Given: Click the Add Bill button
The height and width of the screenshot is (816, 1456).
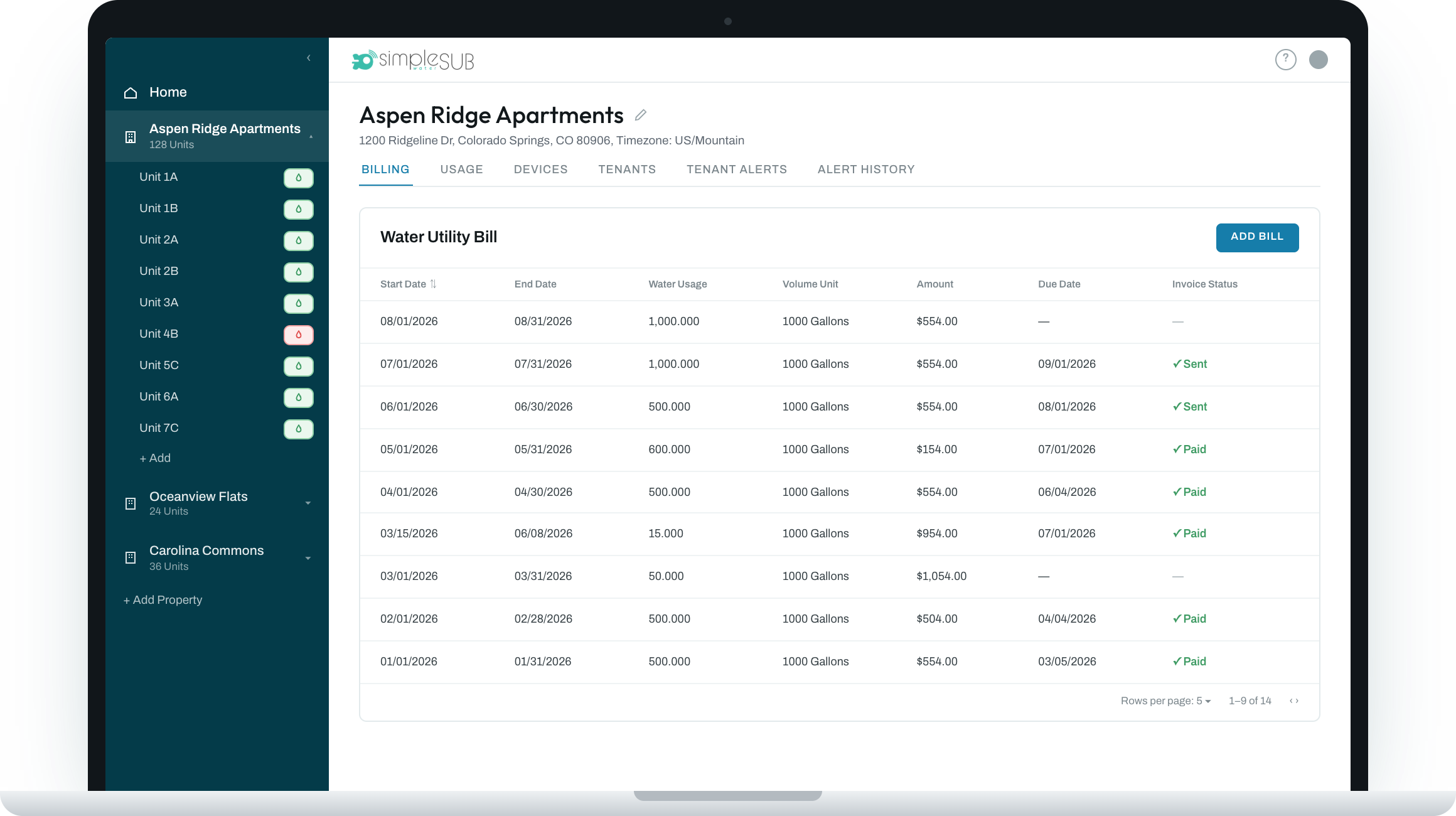Looking at the screenshot, I should pyautogui.click(x=1257, y=237).
